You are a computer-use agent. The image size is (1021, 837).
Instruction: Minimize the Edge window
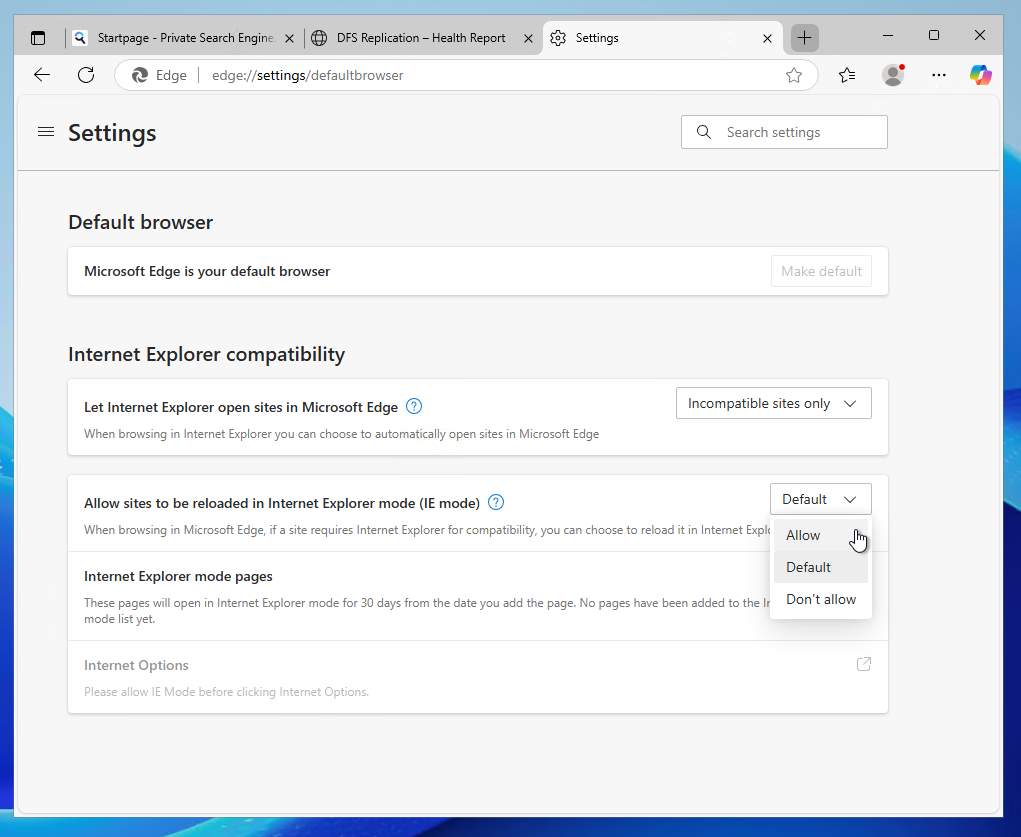(888, 35)
